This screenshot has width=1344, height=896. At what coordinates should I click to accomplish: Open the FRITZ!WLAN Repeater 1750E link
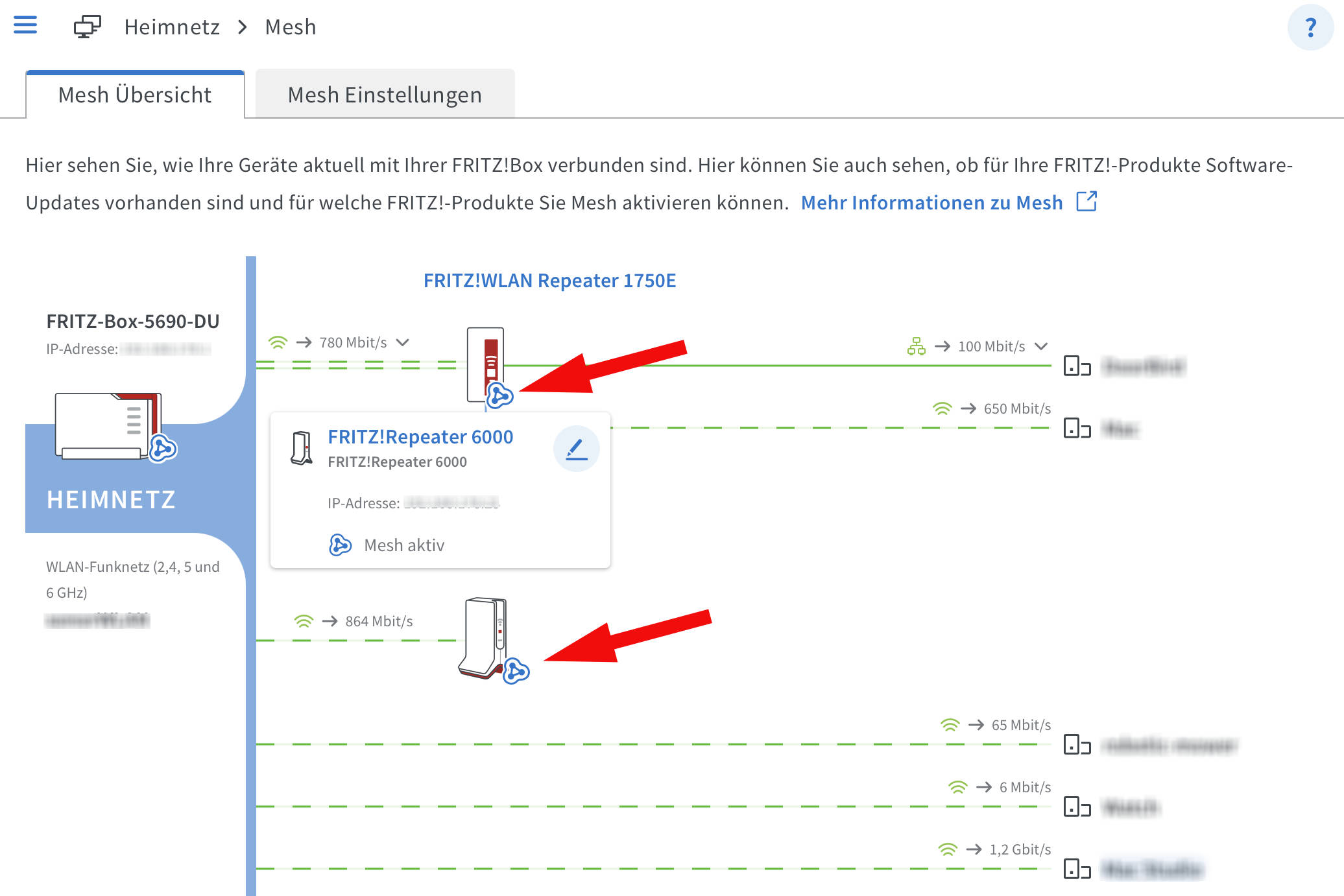549,280
